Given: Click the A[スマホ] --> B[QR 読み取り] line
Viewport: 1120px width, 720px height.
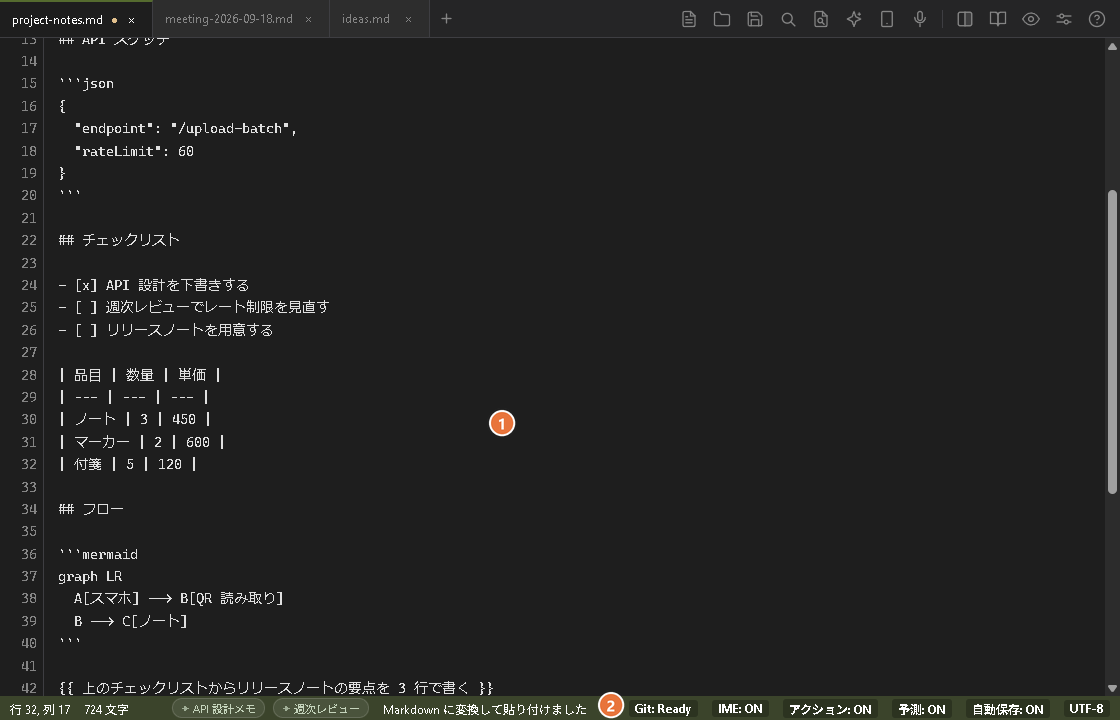Looking at the screenshot, I should pos(179,599).
